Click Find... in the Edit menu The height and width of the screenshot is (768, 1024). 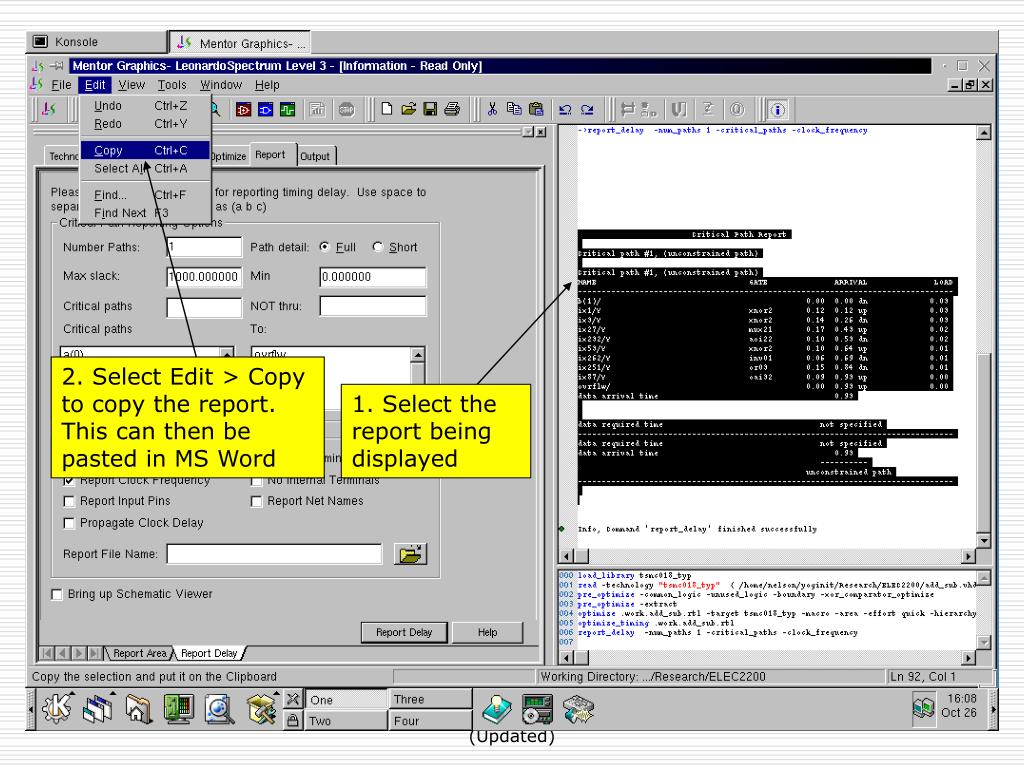[145, 195]
